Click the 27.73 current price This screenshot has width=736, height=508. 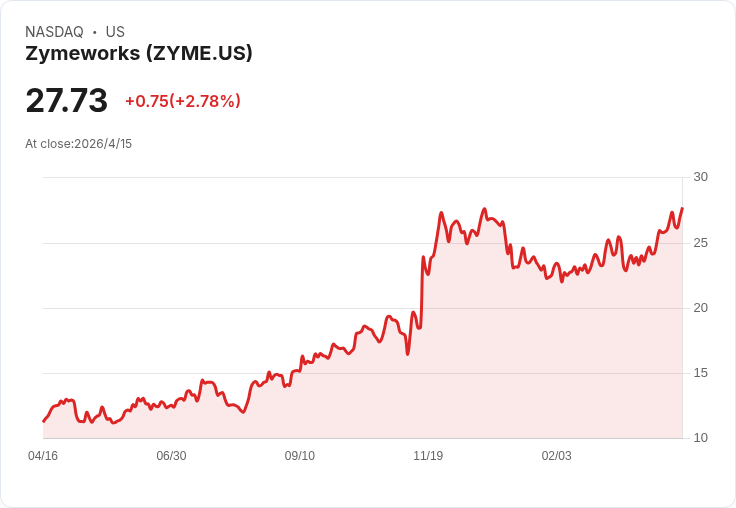pos(67,101)
